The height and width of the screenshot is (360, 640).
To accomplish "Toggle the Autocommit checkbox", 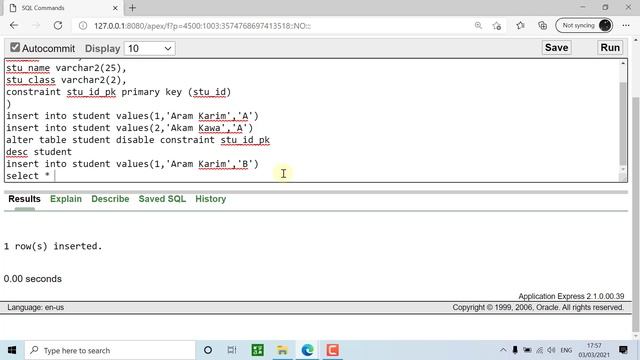I will click(15, 48).
